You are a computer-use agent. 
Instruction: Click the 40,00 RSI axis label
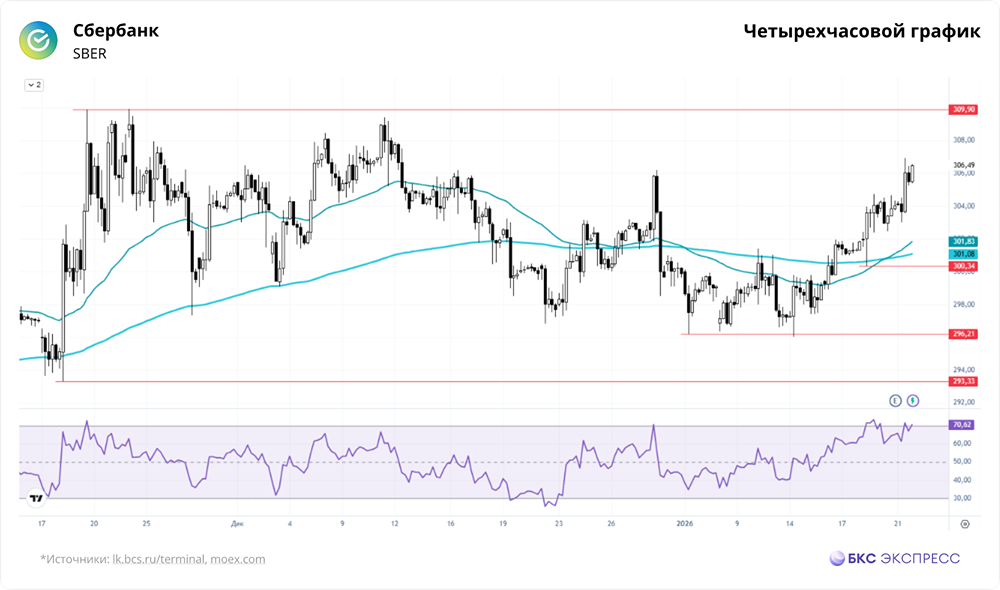(x=962, y=480)
